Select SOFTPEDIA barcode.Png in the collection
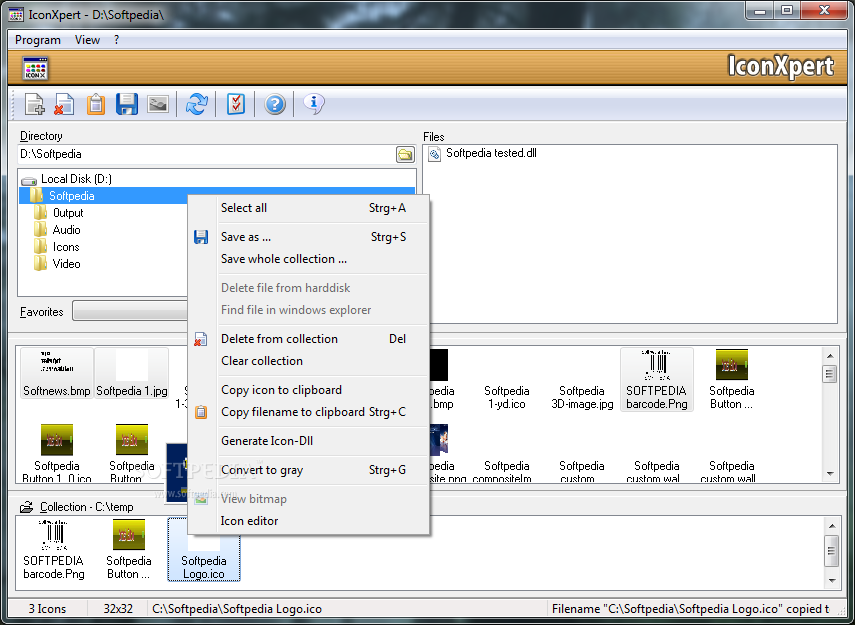Image resolution: width=855 pixels, height=625 pixels. [53, 549]
